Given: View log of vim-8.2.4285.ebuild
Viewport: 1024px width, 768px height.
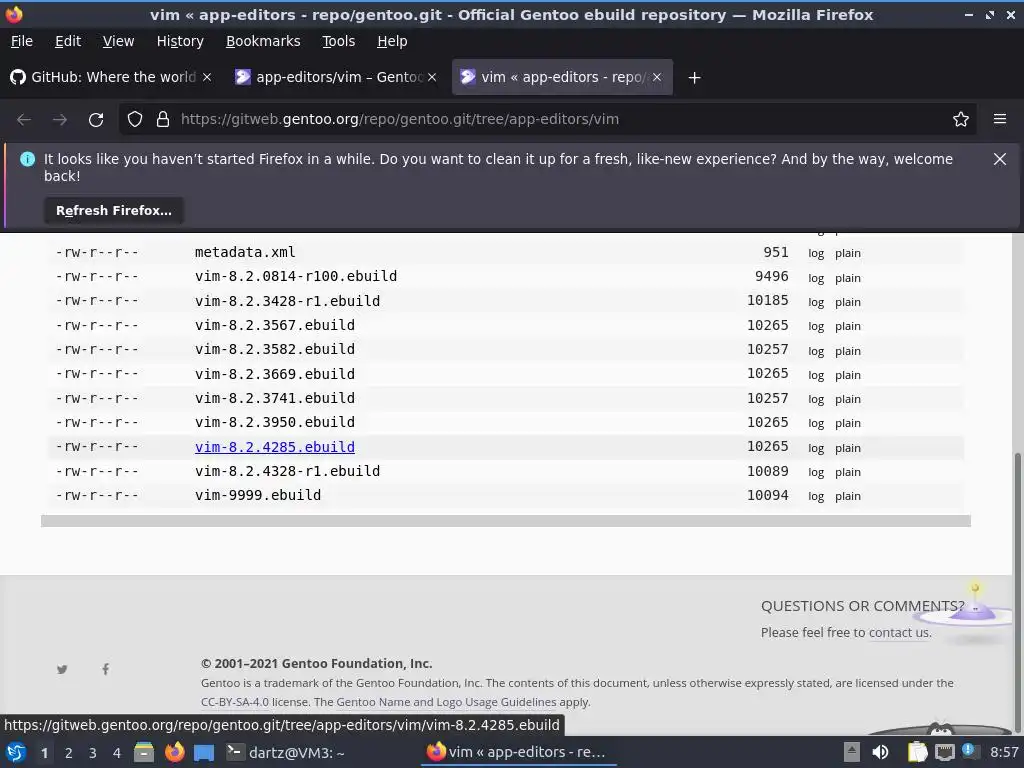Looking at the screenshot, I should click(x=816, y=448).
